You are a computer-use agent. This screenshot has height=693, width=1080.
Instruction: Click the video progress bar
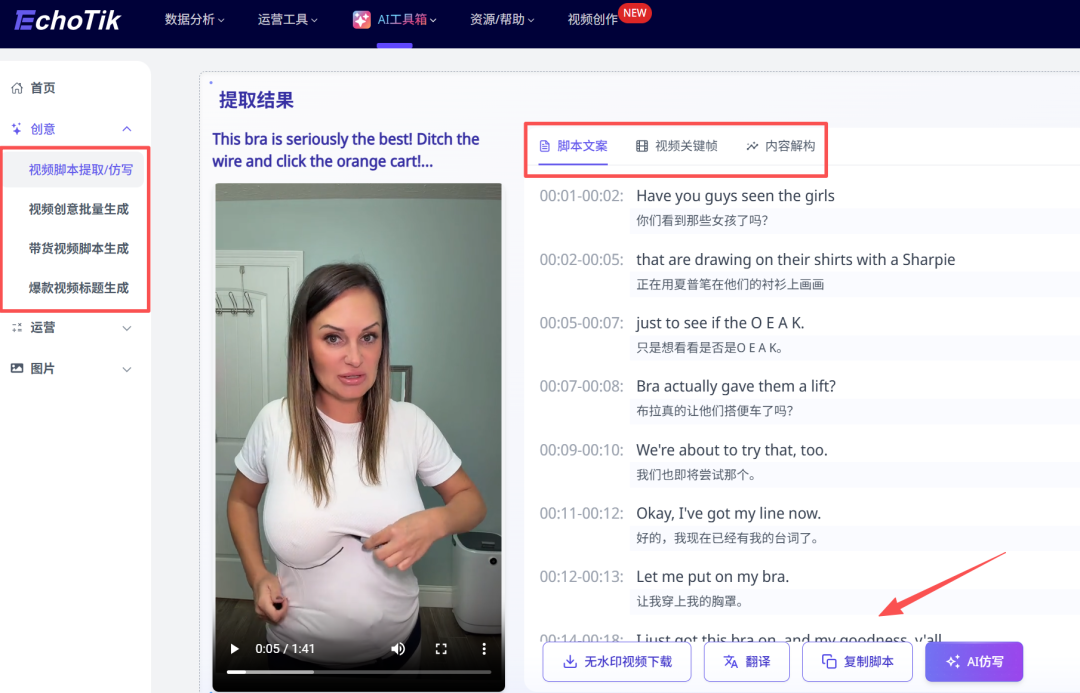click(x=358, y=672)
